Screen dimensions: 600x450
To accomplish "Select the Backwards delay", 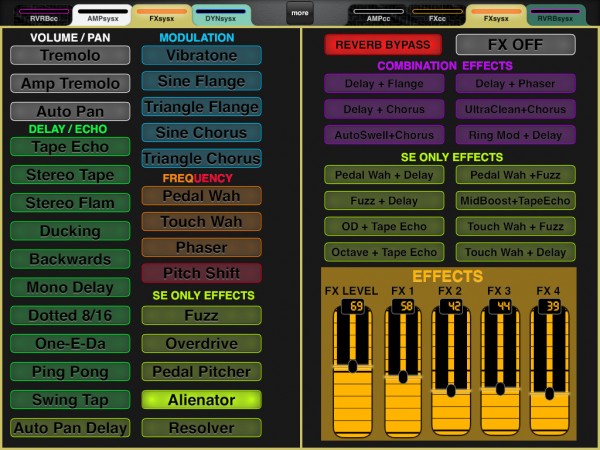I will (x=70, y=259).
